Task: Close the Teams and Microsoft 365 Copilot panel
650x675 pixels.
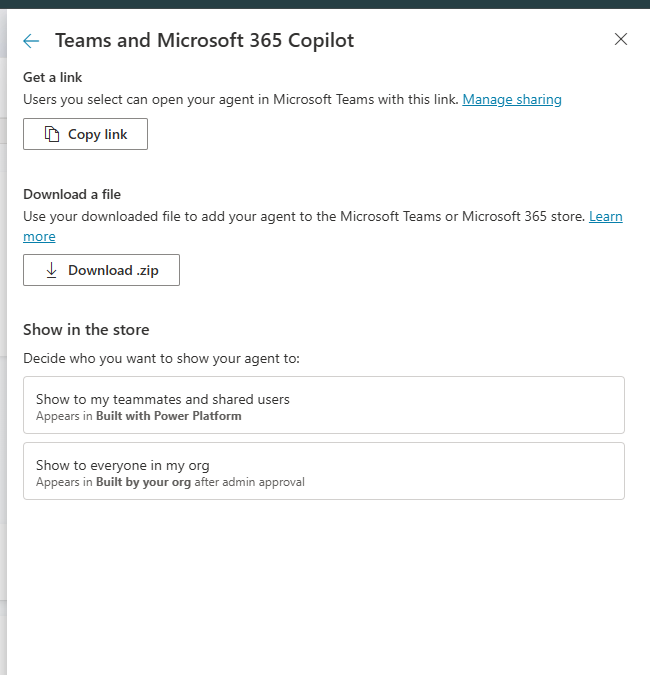Action: pos(621,40)
